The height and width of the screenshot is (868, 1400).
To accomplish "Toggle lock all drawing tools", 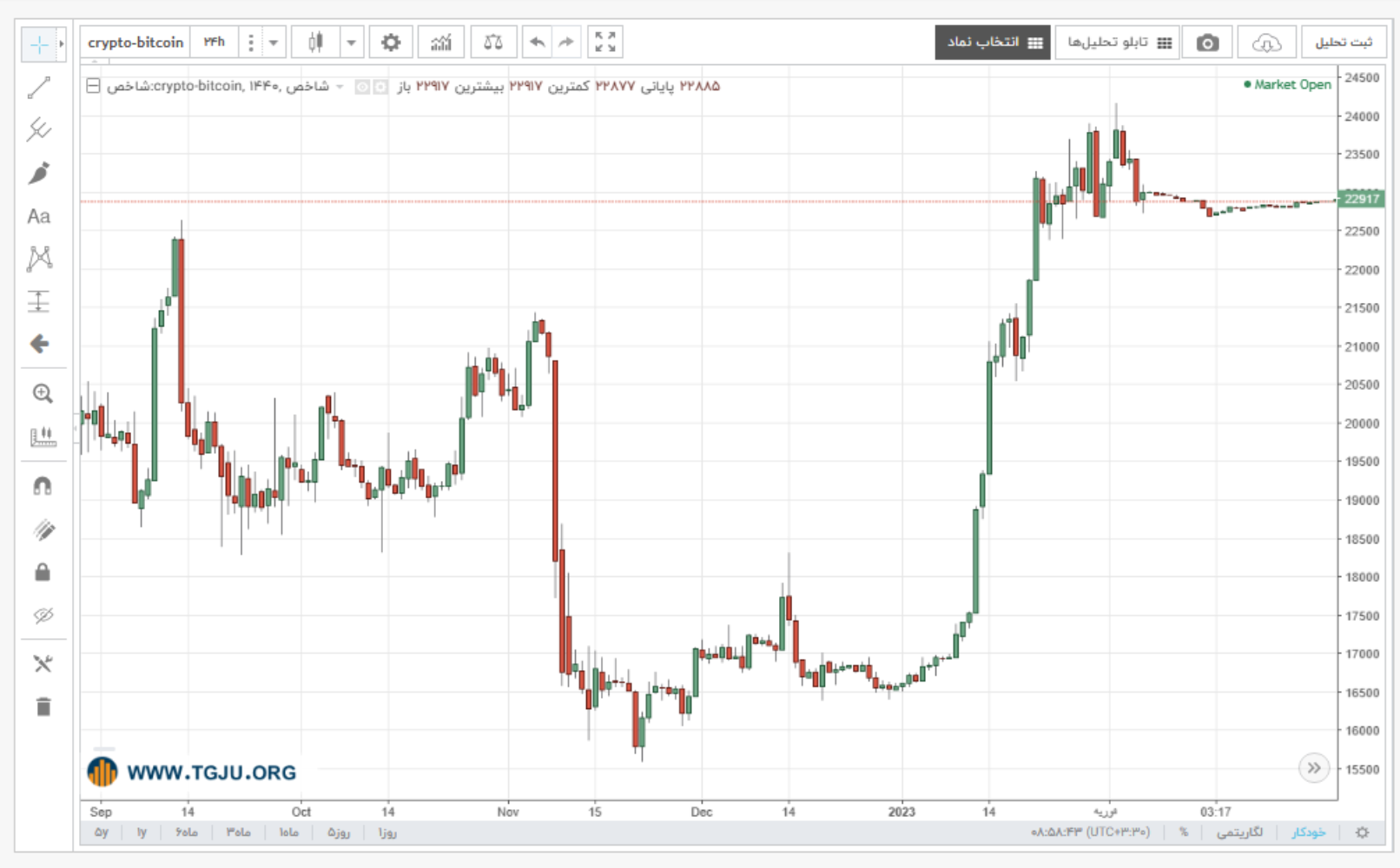I will [x=42, y=572].
